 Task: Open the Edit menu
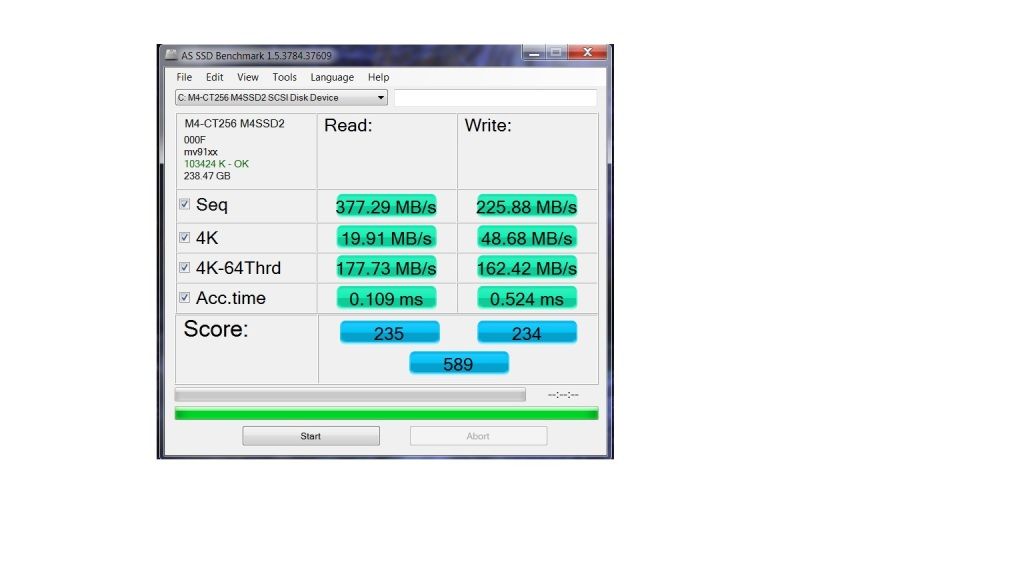[214, 77]
